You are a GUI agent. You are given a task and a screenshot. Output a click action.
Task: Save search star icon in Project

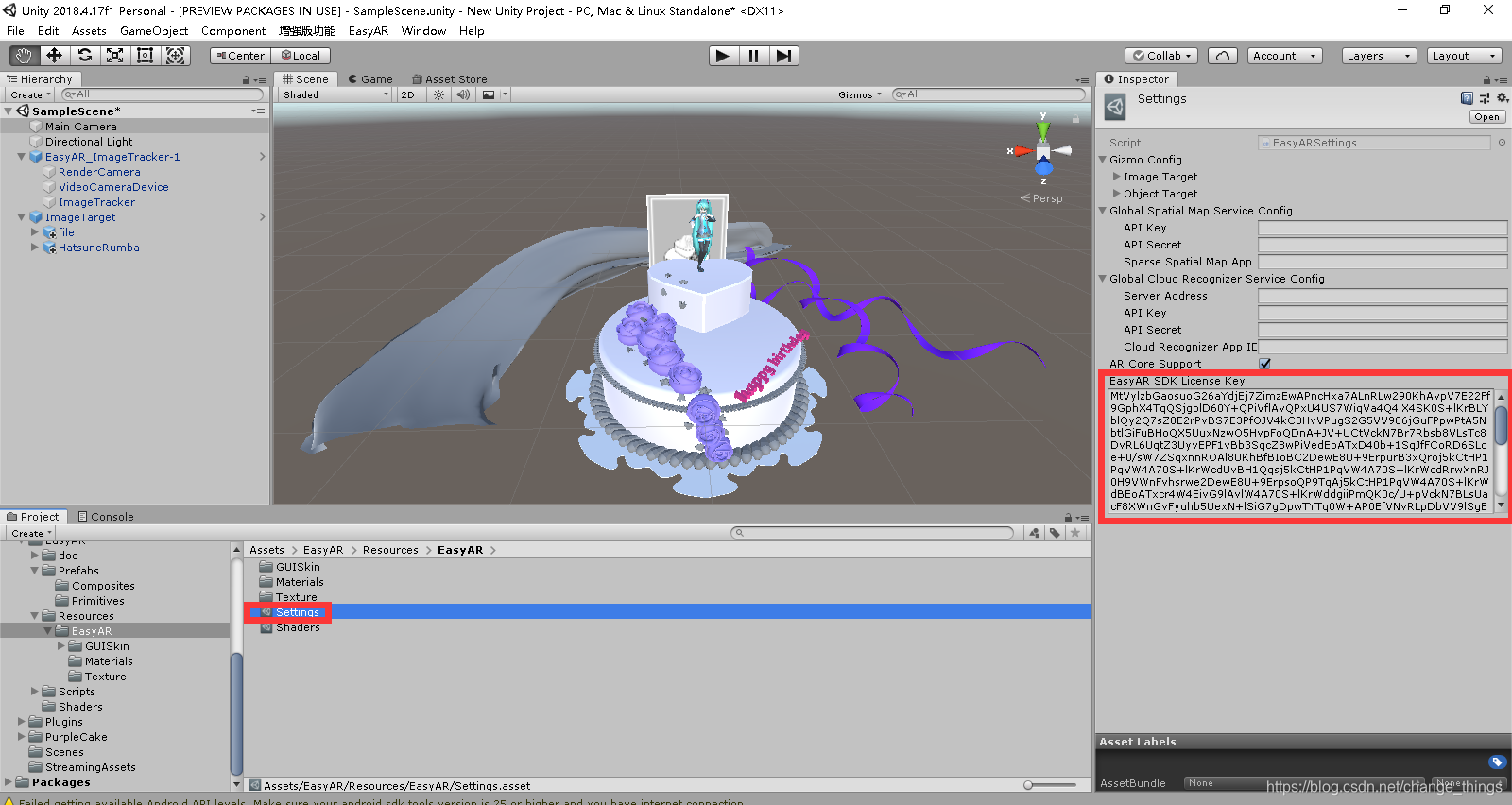[1074, 533]
